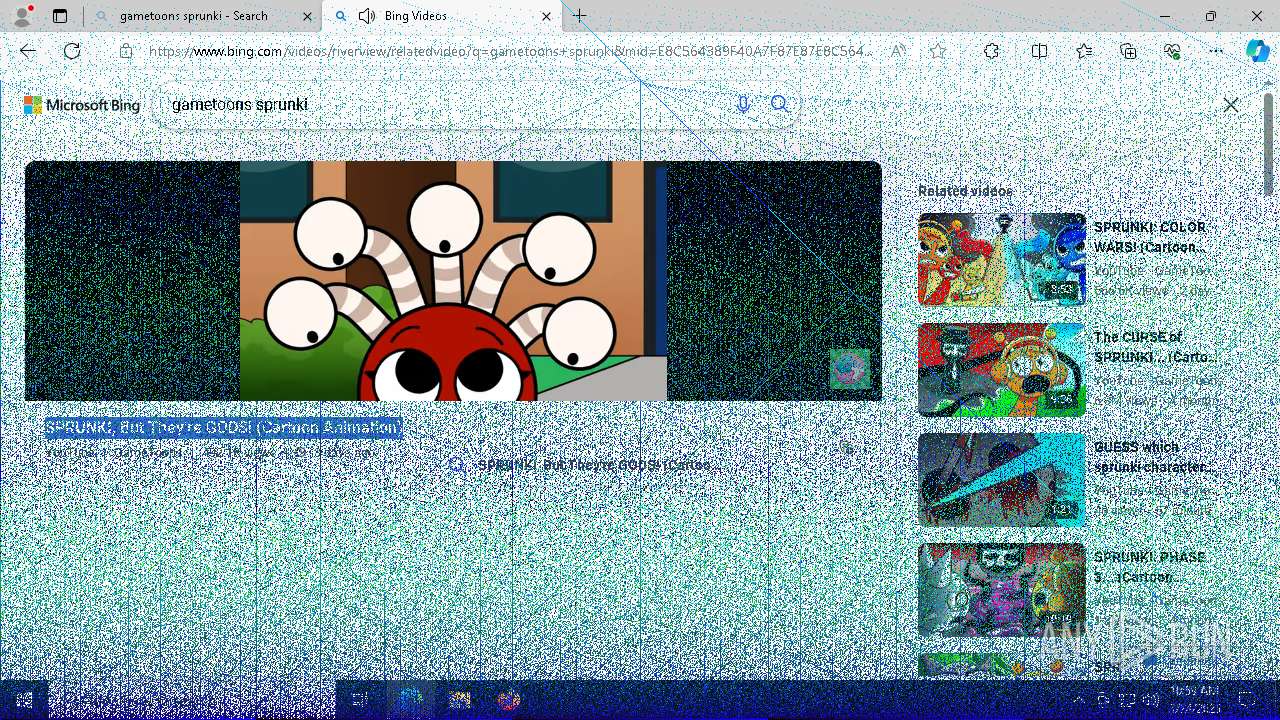Open 'GUESS which sprunki character' thumbnail

click(1001, 479)
